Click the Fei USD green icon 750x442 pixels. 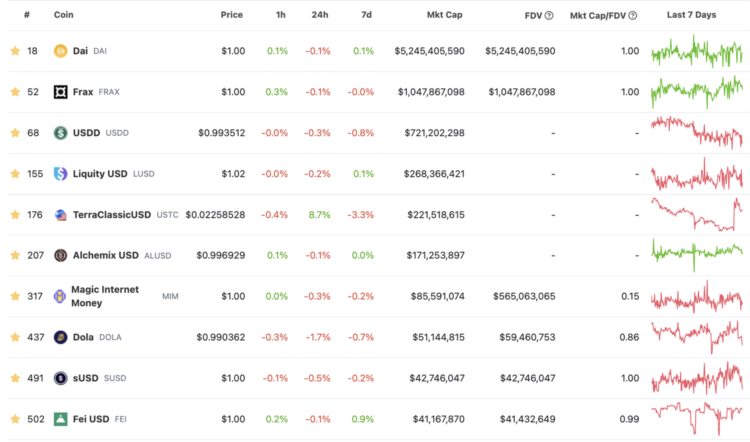(x=60, y=419)
